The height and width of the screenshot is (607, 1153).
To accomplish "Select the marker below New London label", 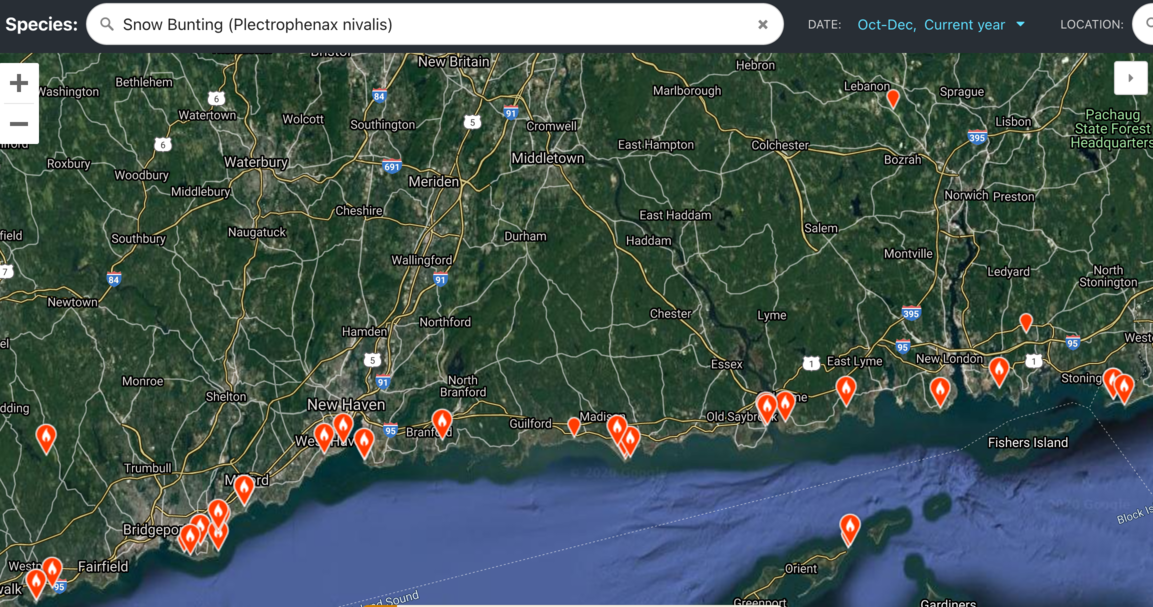I will (939, 390).
